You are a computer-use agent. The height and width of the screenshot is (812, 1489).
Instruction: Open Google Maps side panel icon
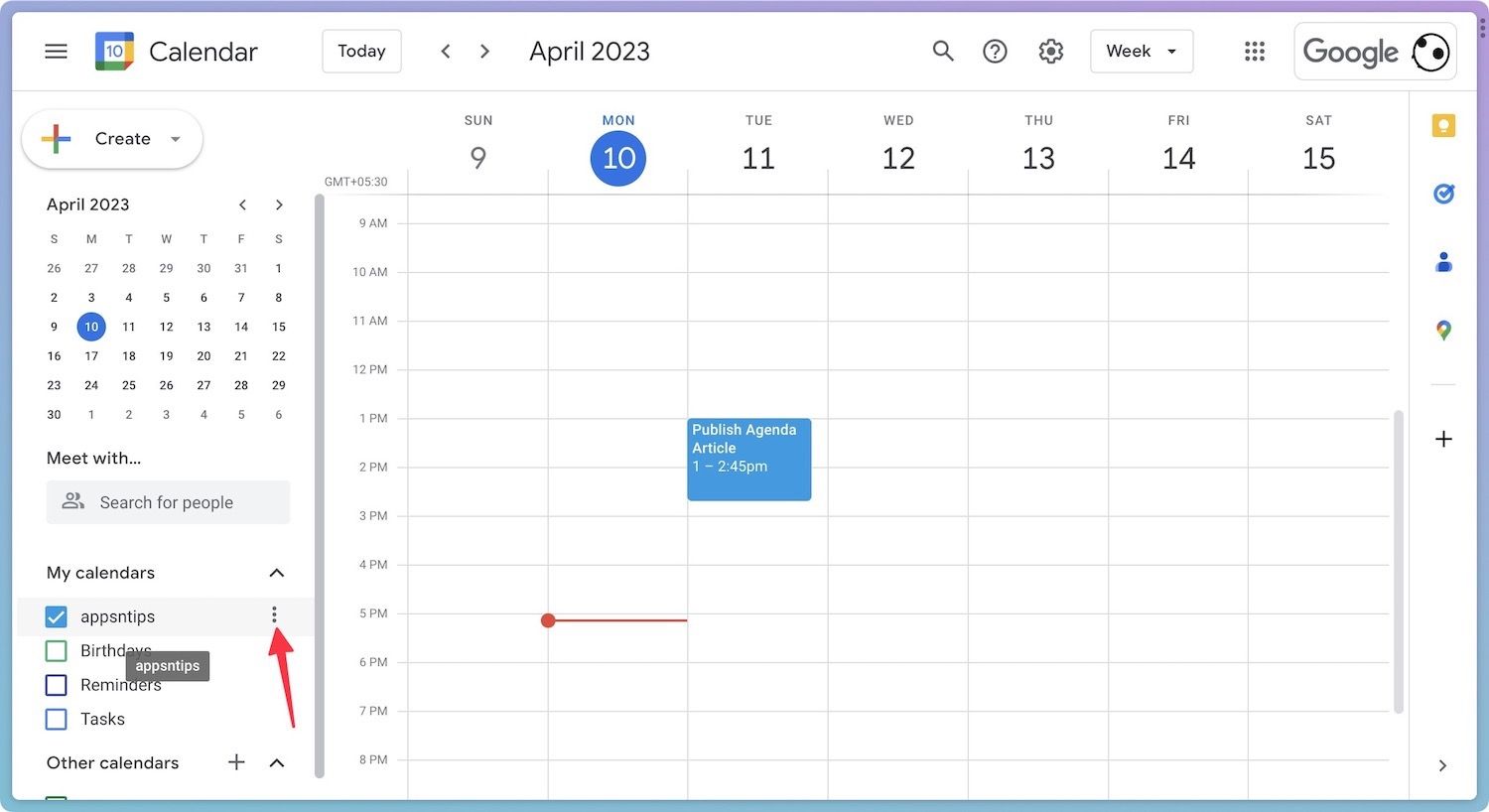(1443, 331)
